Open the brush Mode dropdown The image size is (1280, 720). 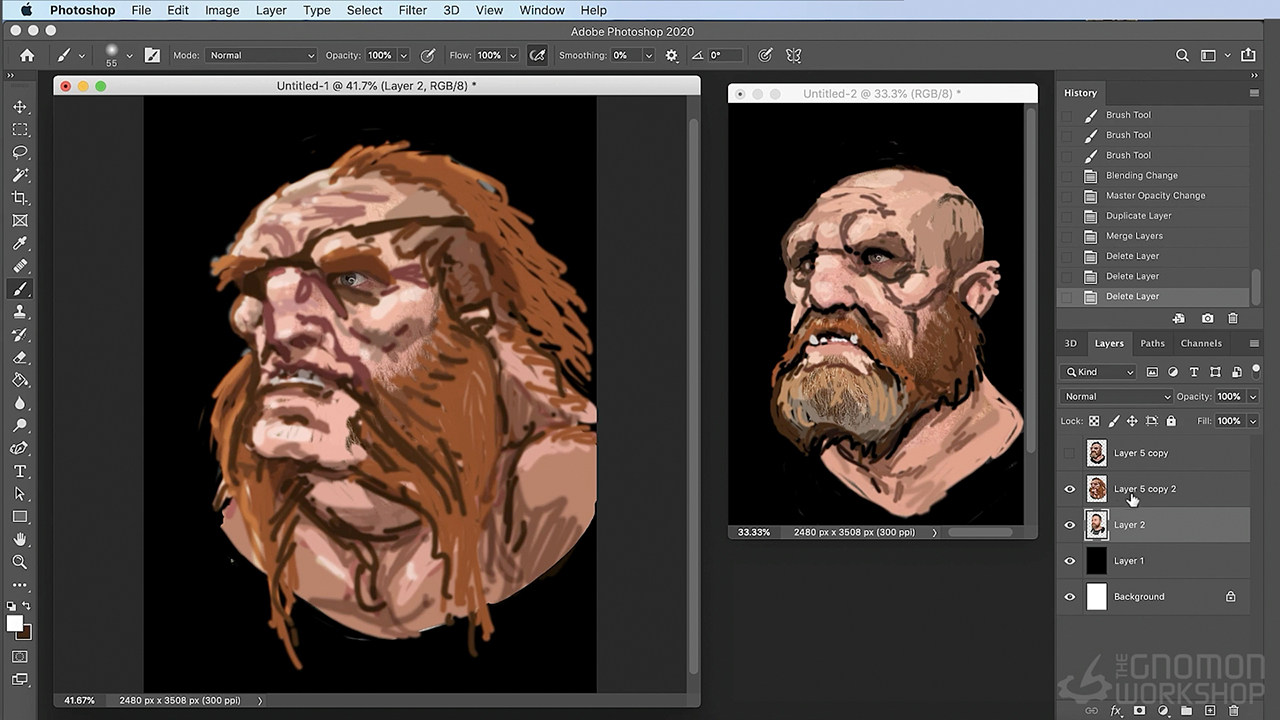(261, 56)
